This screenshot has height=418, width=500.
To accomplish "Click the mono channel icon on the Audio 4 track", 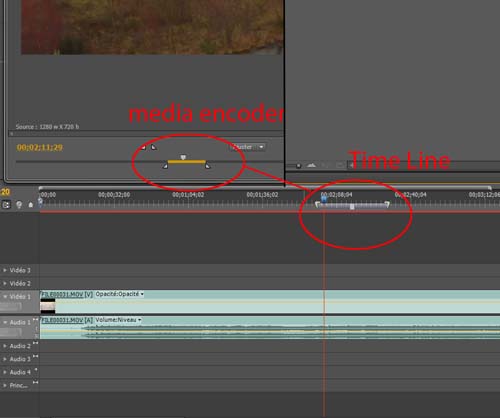I will click(35, 369).
